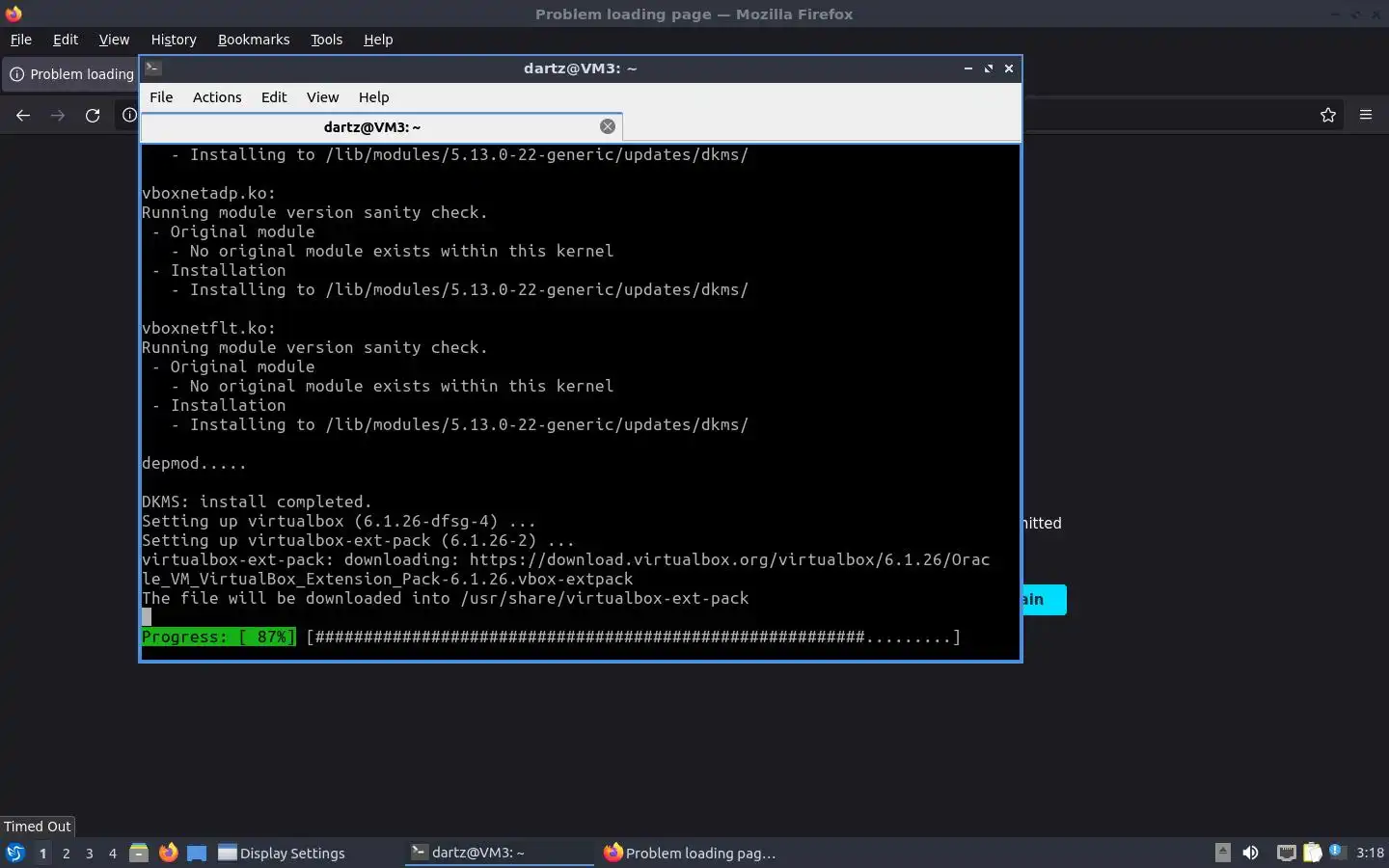Click the green Progress 87% indicator
Image resolution: width=1389 pixels, height=868 pixels.
[x=219, y=637]
